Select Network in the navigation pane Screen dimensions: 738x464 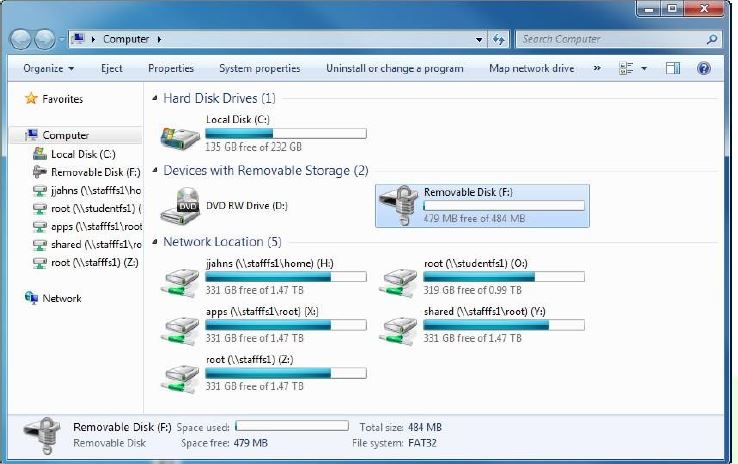point(61,298)
